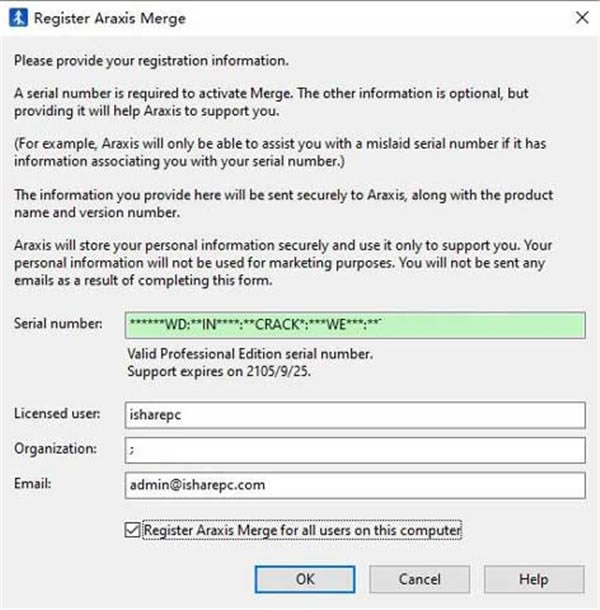Click the 'Serial number:' label
The width and height of the screenshot is (600, 610).
click(58, 324)
